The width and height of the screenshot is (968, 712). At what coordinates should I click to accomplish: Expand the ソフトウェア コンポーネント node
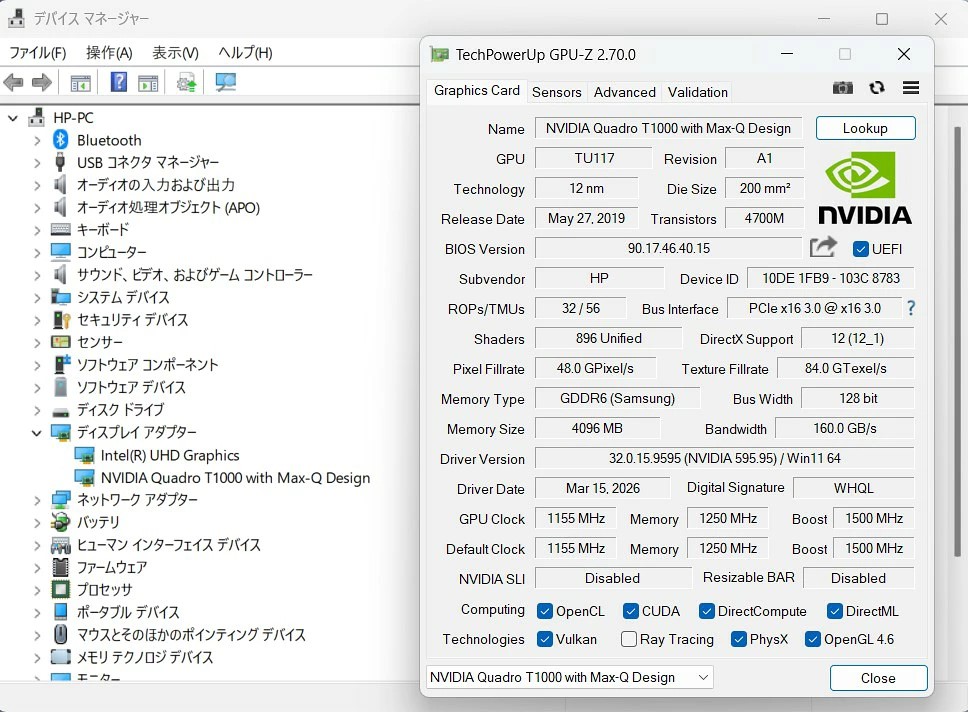36,364
